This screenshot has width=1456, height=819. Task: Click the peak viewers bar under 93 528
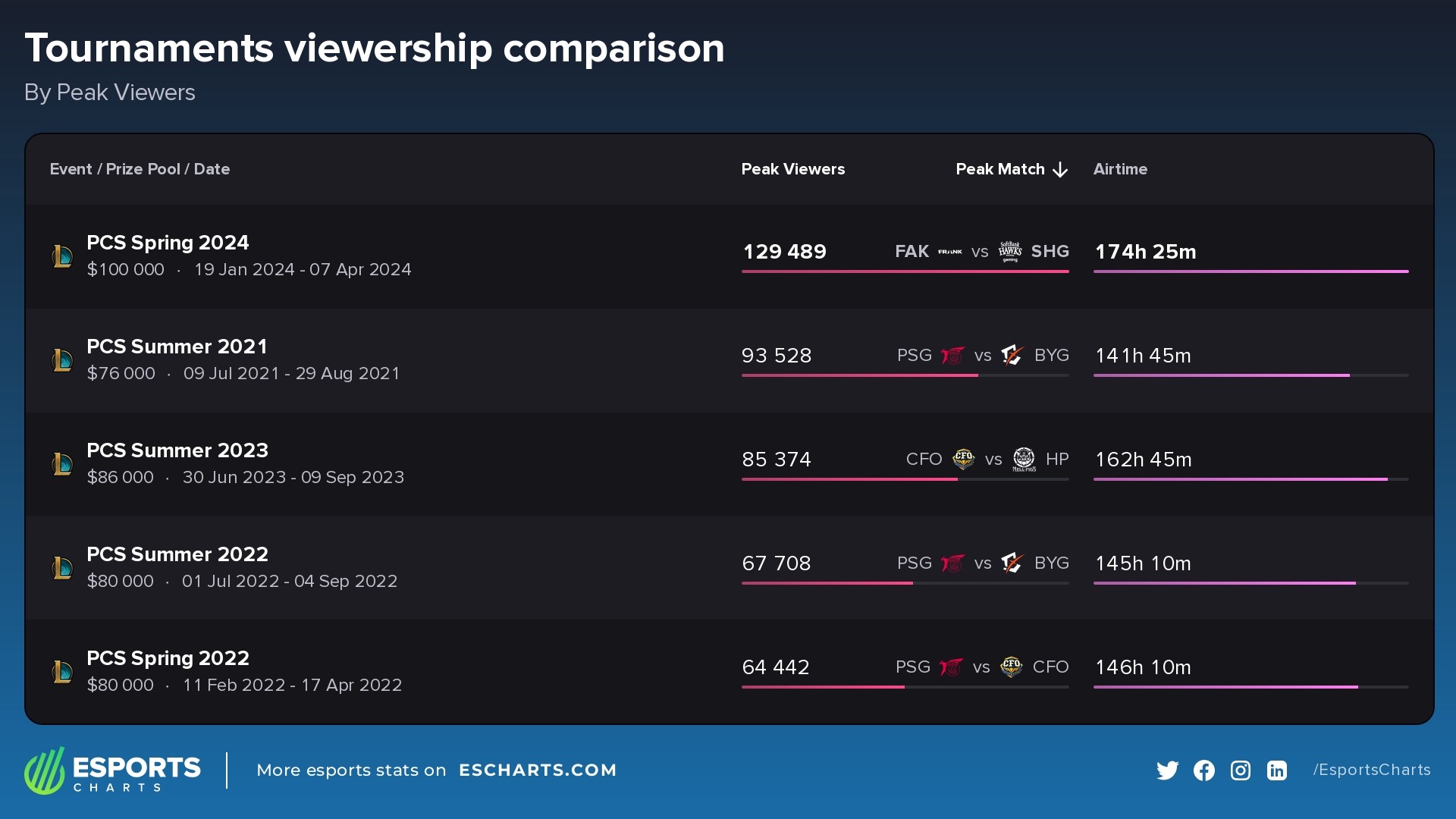point(905,375)
